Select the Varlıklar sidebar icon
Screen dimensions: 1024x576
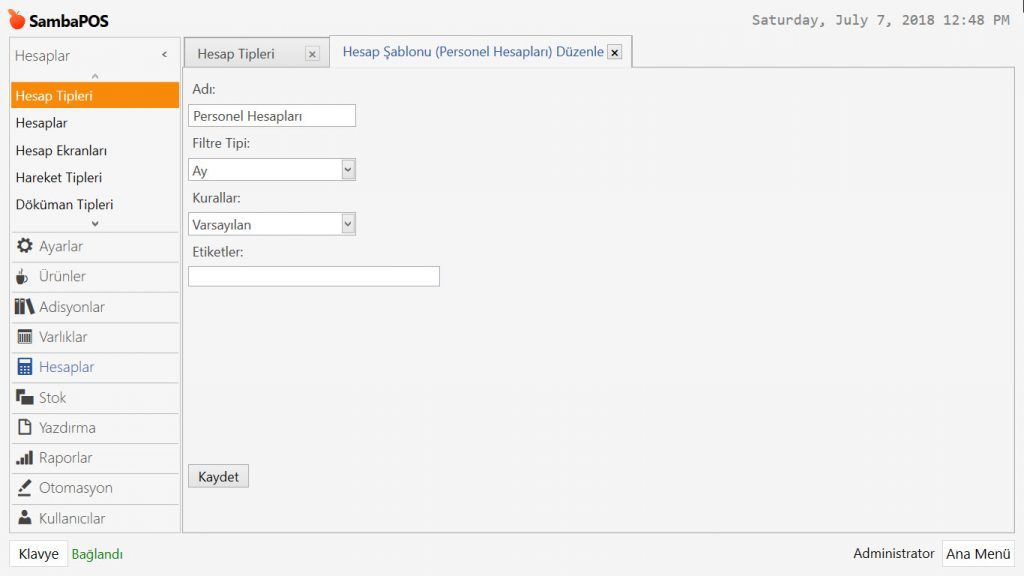point(25,337)
